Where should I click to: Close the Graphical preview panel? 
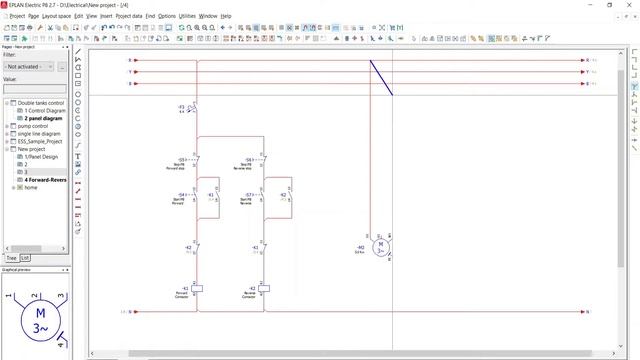[x=67, y=270]
